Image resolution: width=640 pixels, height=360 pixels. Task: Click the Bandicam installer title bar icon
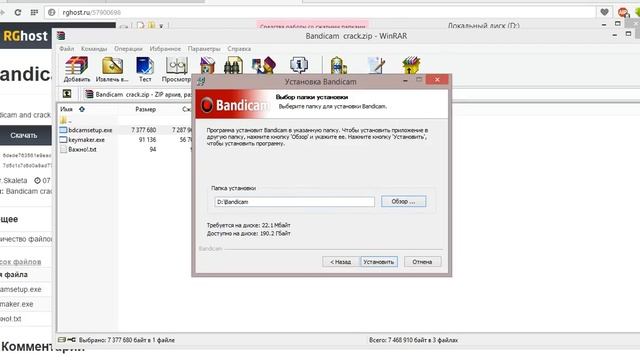[x=201, y=81]
